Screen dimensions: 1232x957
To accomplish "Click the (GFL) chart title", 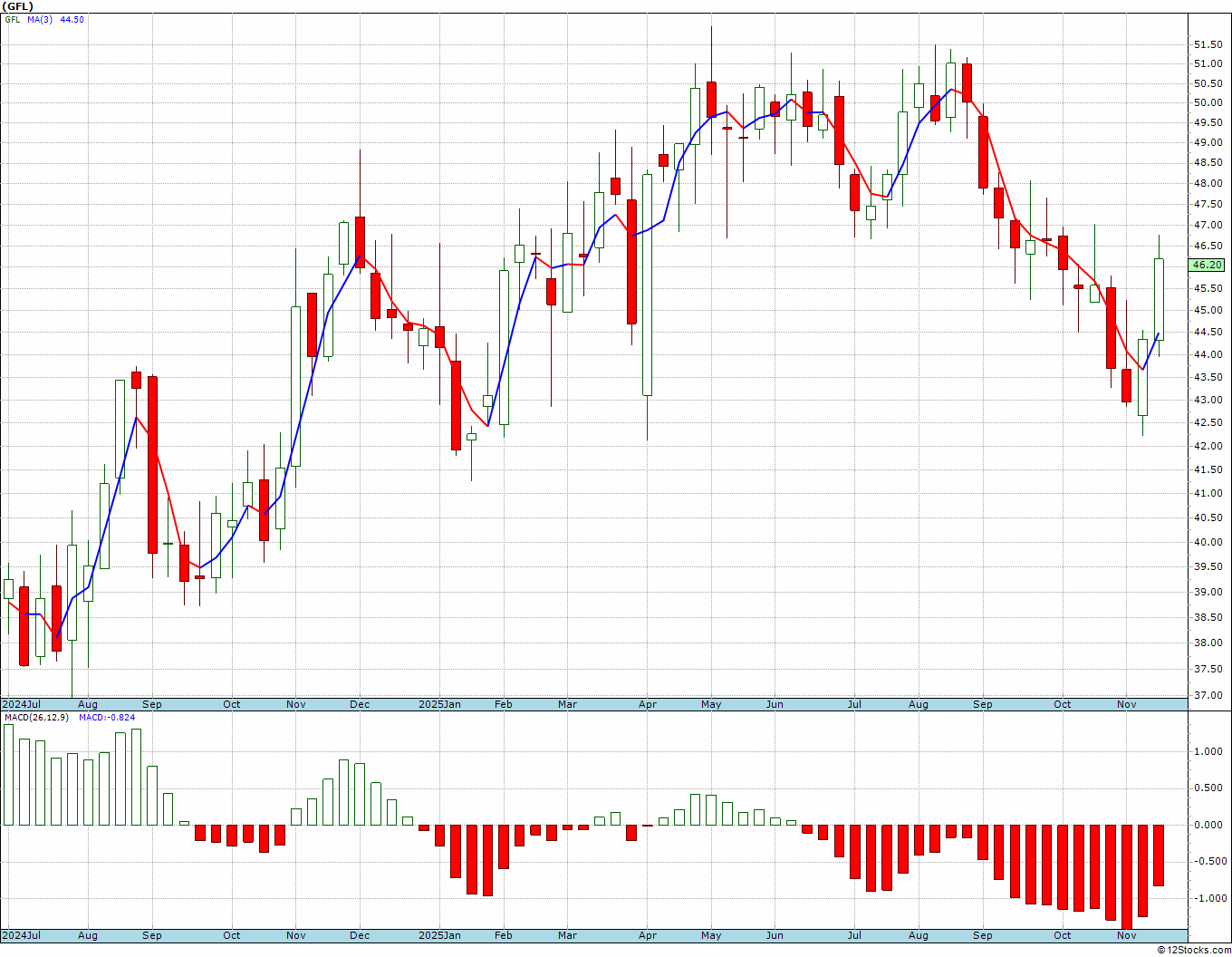I will 18,6.
